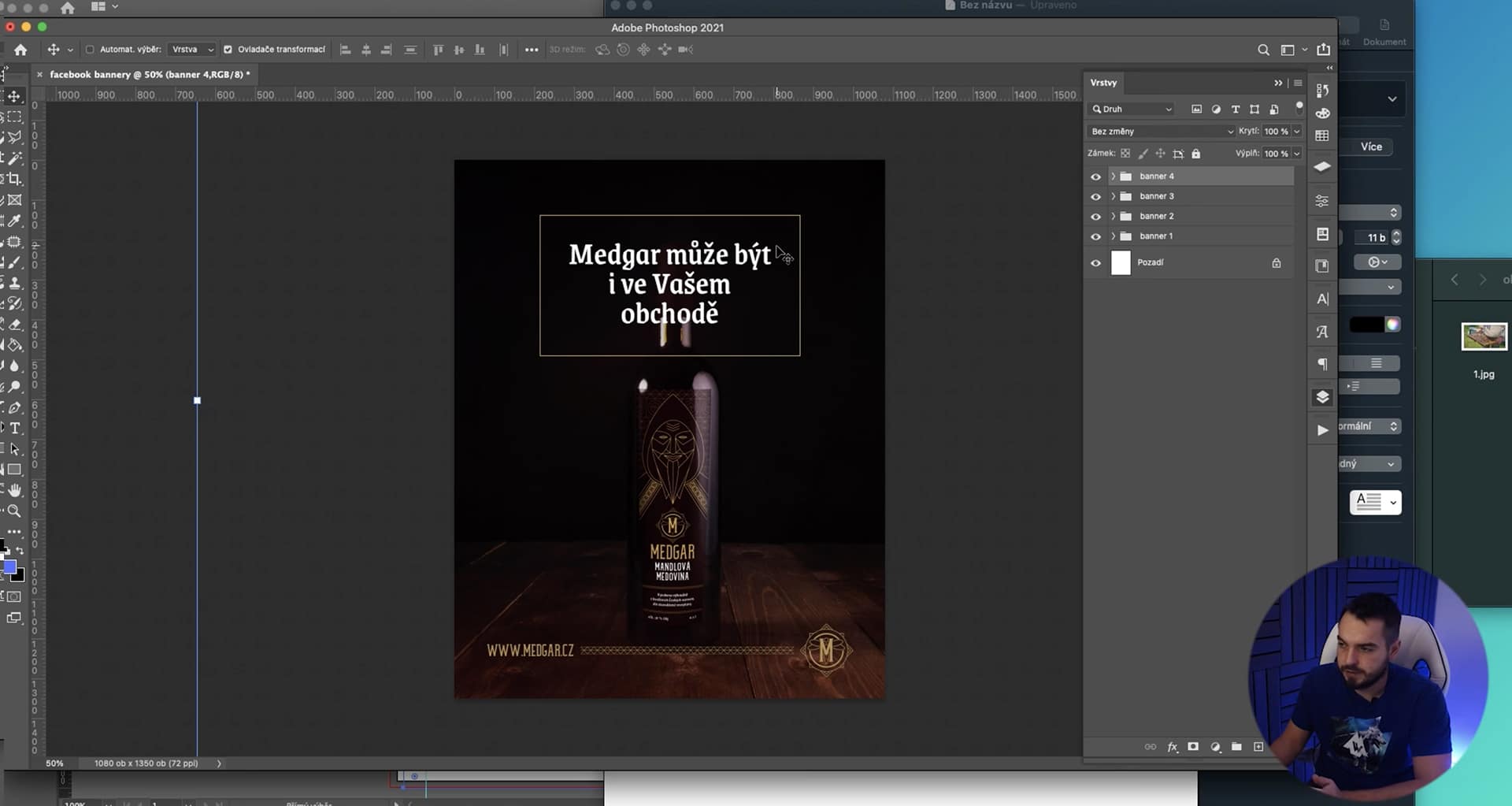Open the Character panel icon
The height and width of the screenshot is (806, 1512).
[x=1322, y=299]
